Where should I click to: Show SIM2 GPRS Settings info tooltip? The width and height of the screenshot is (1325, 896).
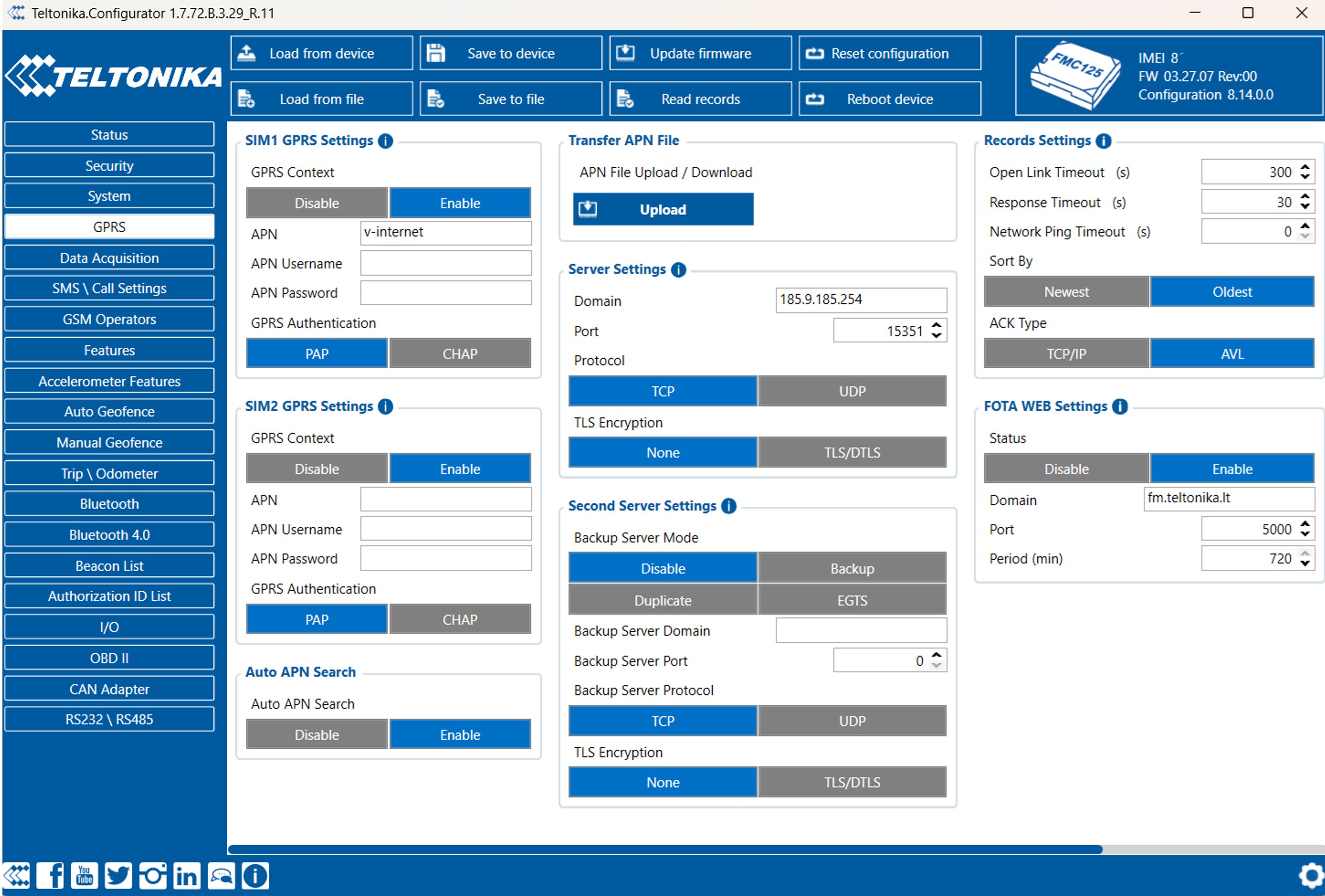(x=385, y=407)
